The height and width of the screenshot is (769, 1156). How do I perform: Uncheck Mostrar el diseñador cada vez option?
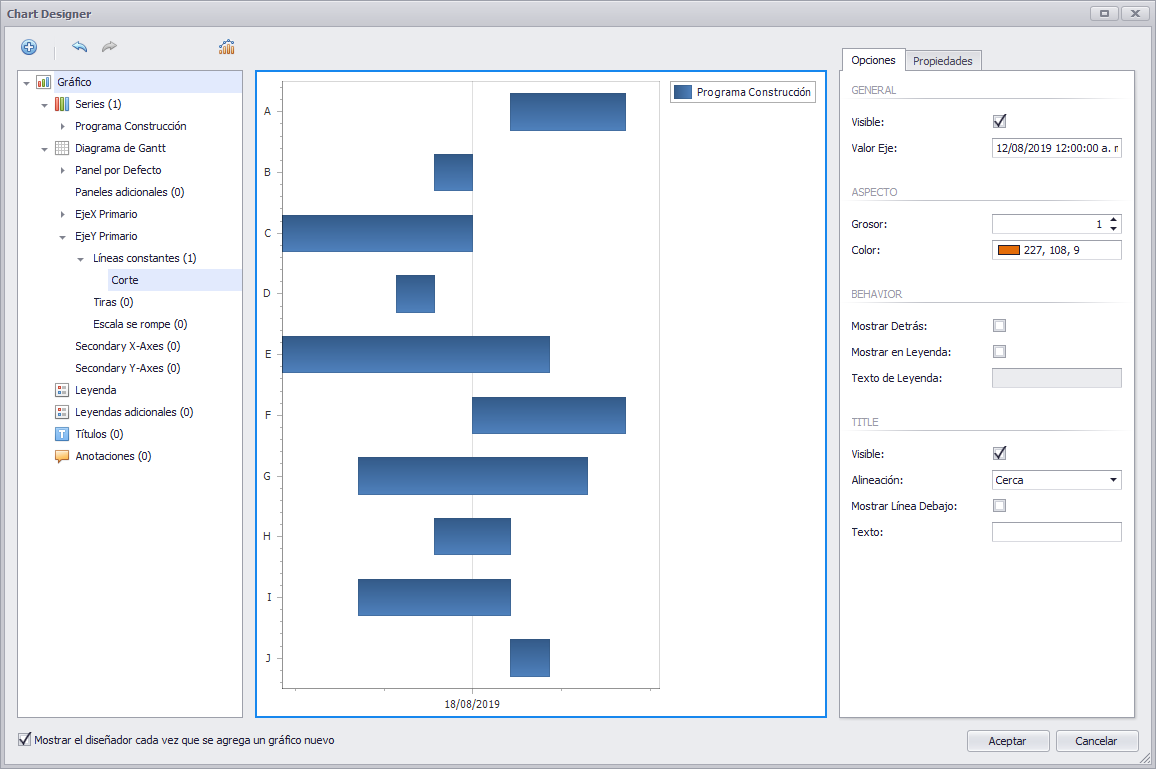click(x=21, y=741)
